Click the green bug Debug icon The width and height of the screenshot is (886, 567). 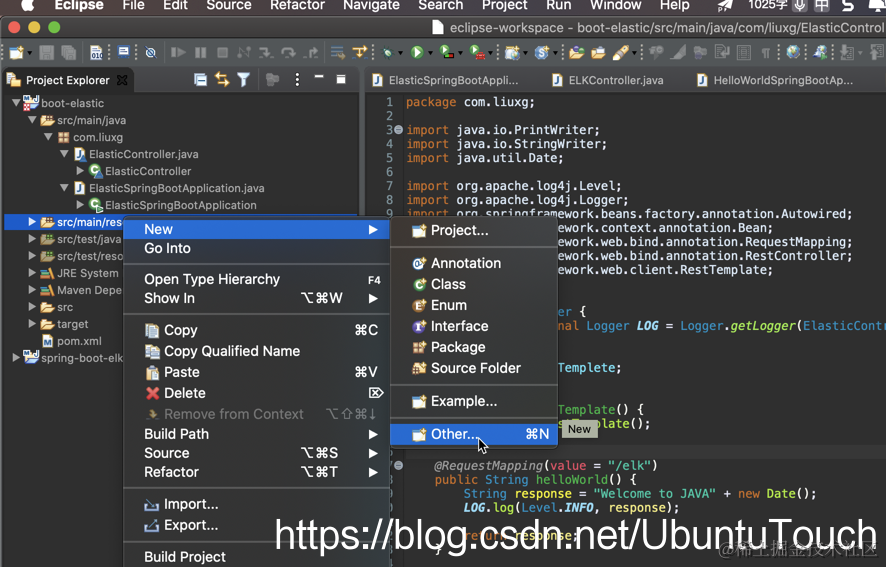coord(388,53)
